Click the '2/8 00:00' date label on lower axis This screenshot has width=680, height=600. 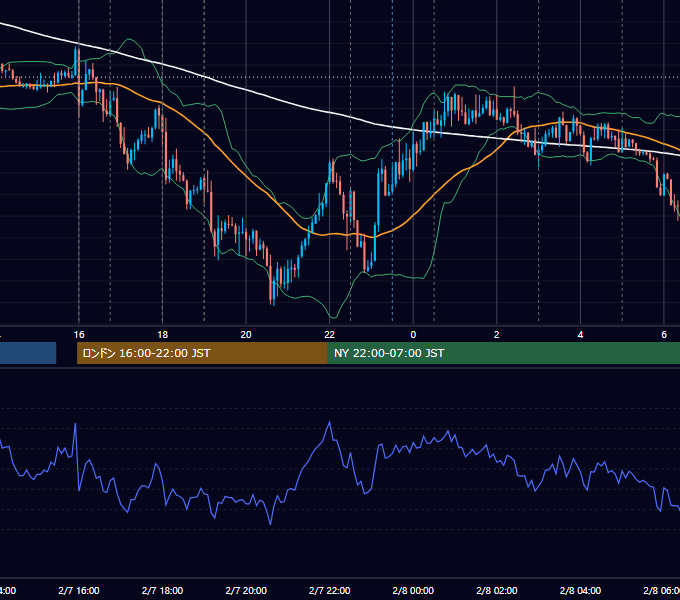coord(413,591)
